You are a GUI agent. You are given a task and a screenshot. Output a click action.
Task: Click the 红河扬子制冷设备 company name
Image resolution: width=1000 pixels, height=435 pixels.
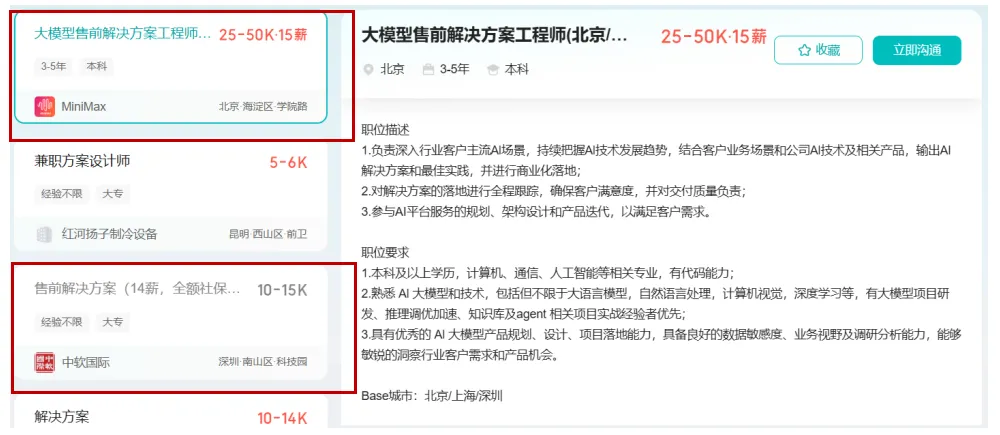[109, 234]
